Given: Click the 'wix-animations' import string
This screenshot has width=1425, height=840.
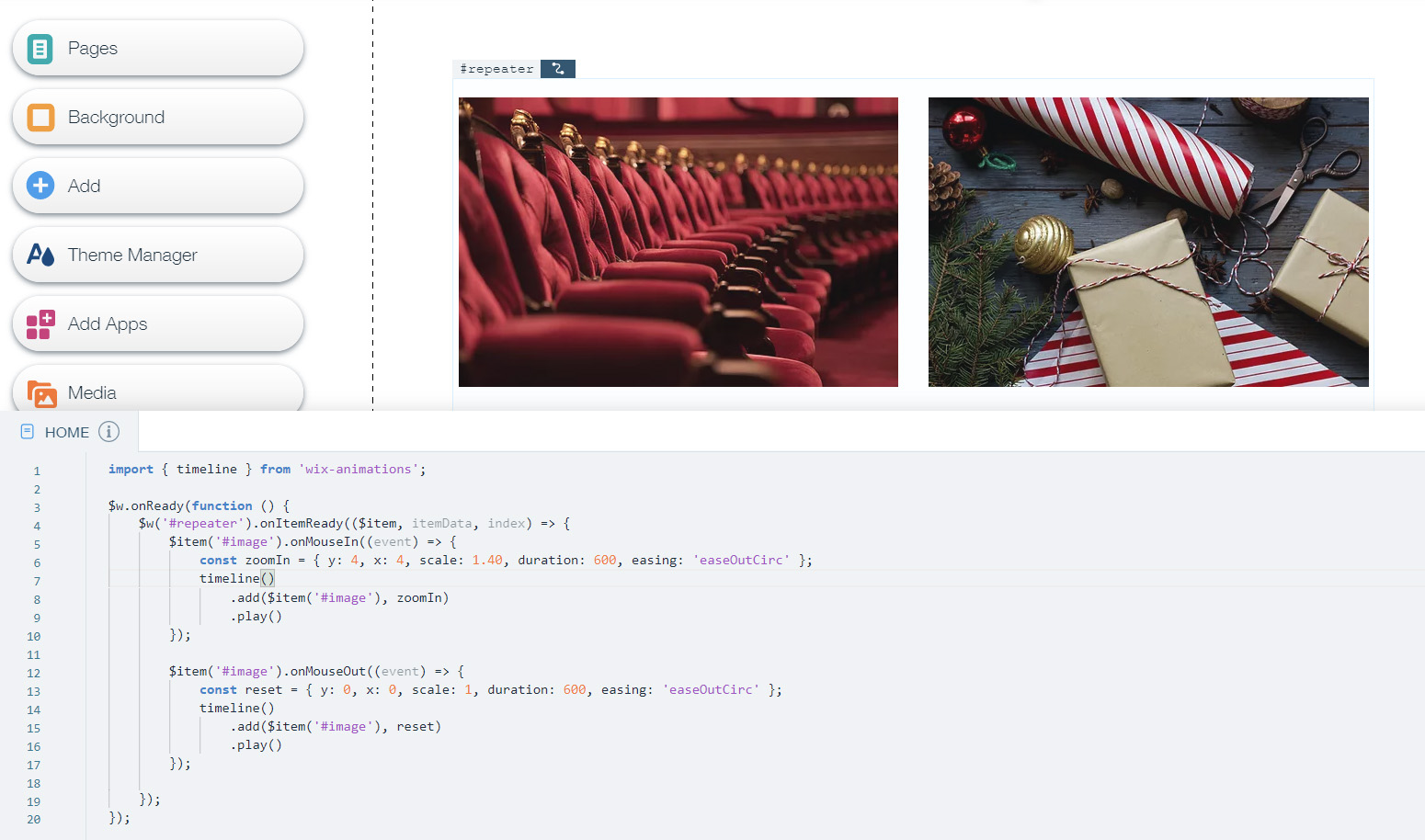Looking at the screenshot, I should [x=359, y=469].
